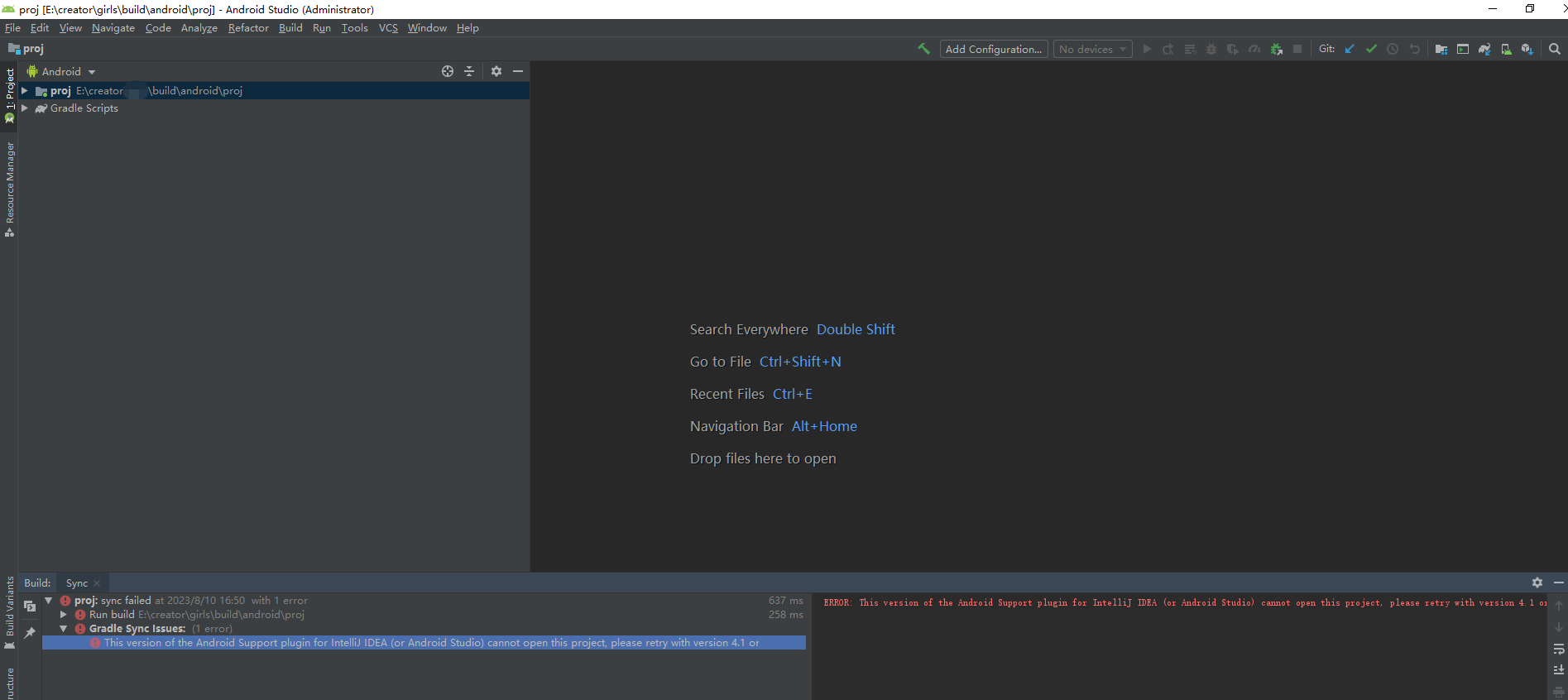
Task: Open the Build menu
Action: click(x=290, y=28)
